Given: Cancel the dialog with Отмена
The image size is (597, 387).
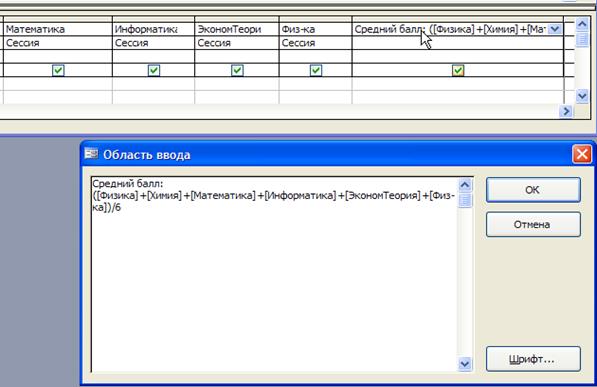Looking at the screenshot, I should [533, 224].
